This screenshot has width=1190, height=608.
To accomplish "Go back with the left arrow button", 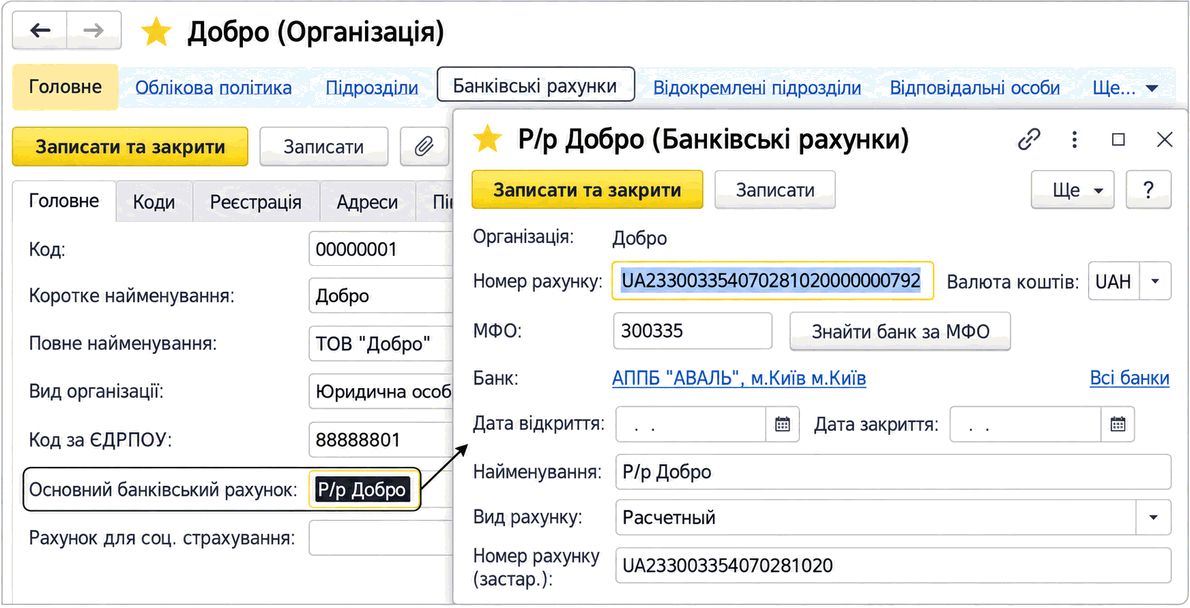I will (39, 30).
